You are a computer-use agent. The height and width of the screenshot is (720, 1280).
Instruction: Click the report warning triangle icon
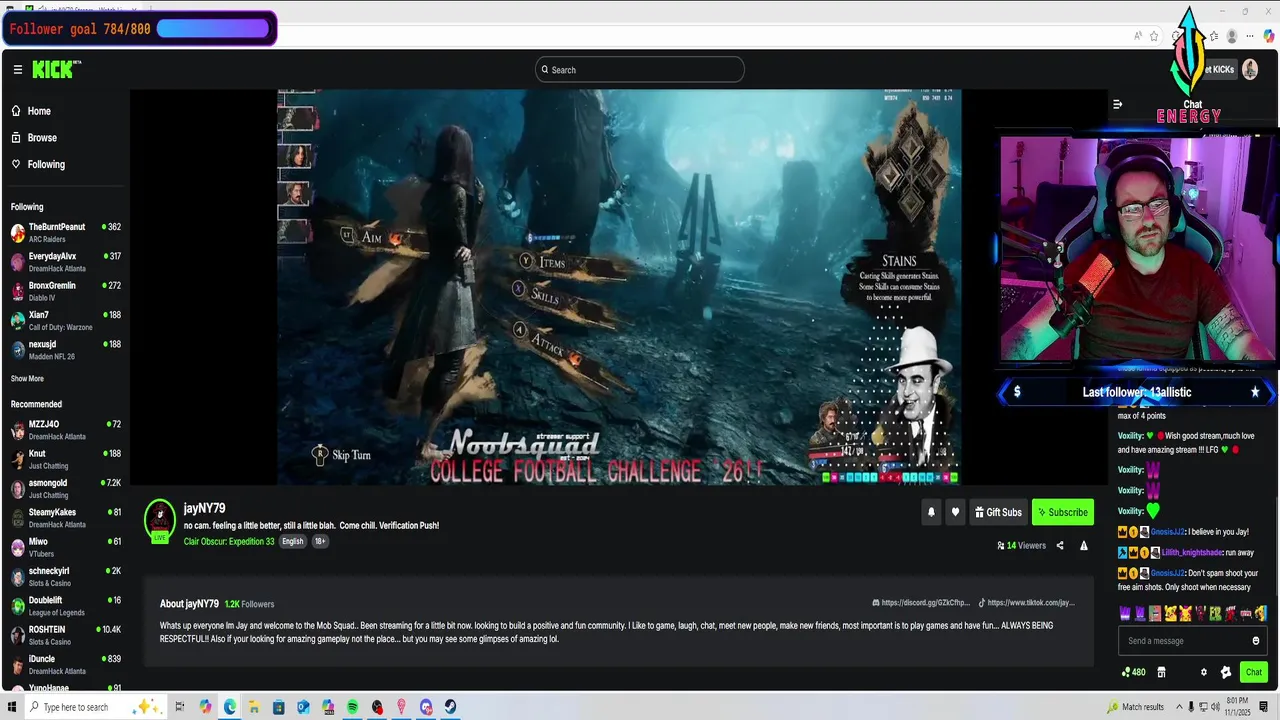click(1084, 546)
